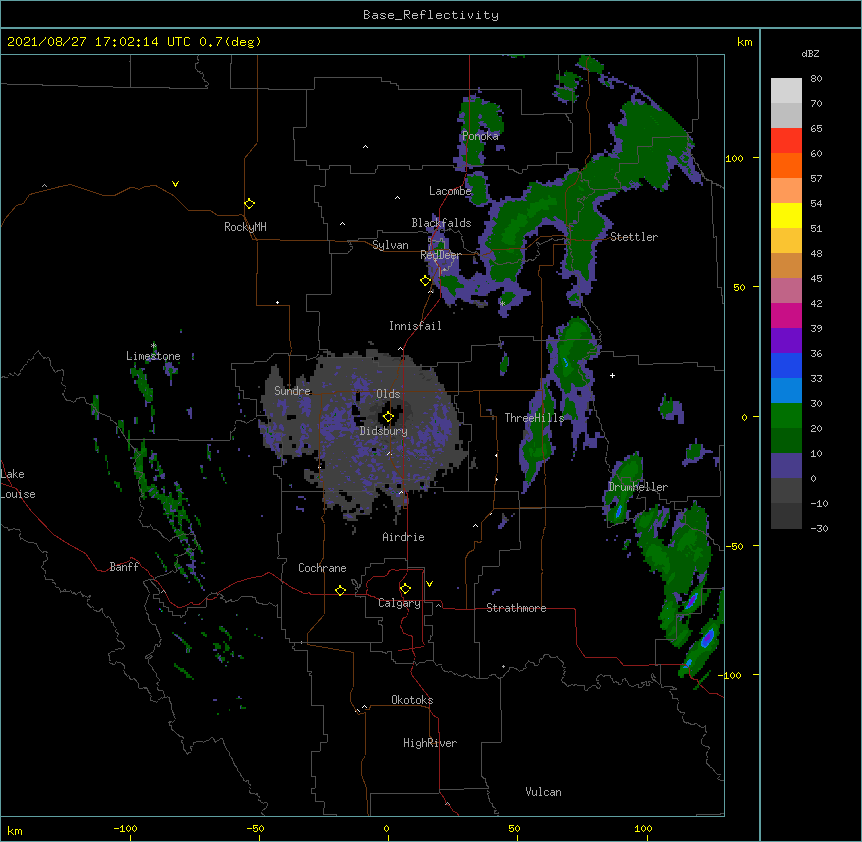Viewport: 862px width, 842px height.
Task: Click the Lake Louise label
Action: [18, 484]
